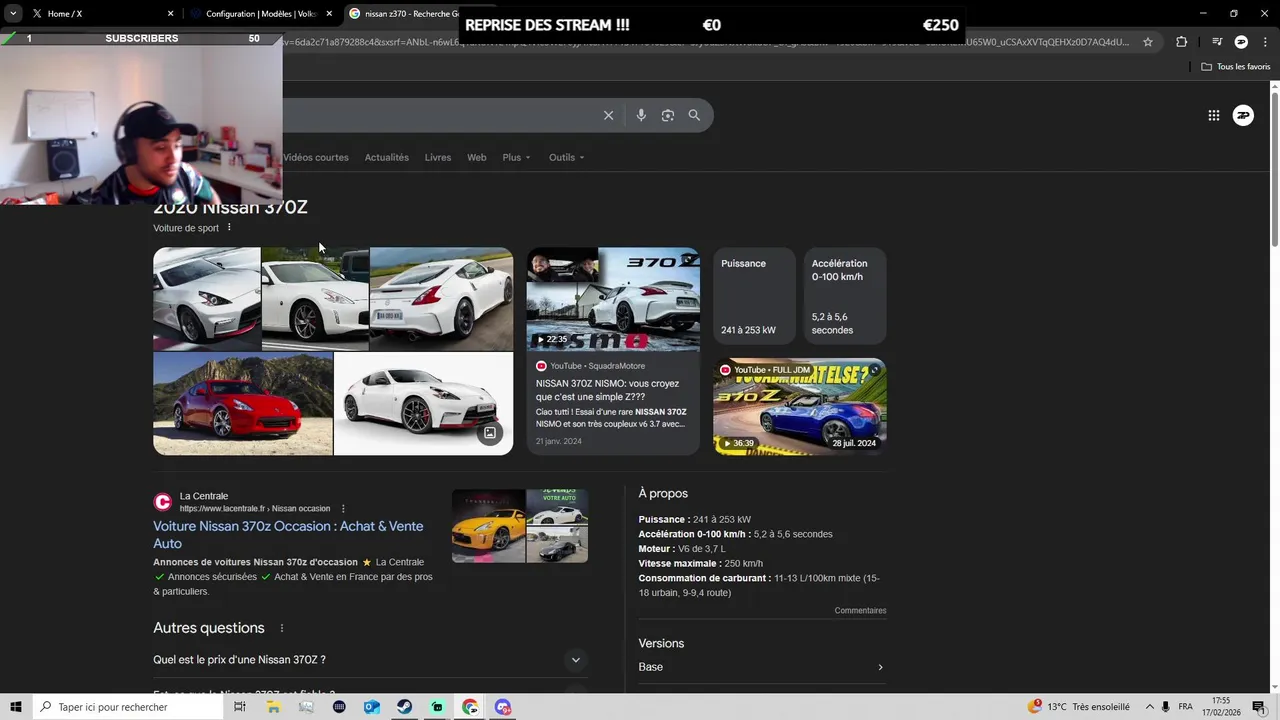
Task: Open the image gallery icon on photos
Action: tap(490, 433)
